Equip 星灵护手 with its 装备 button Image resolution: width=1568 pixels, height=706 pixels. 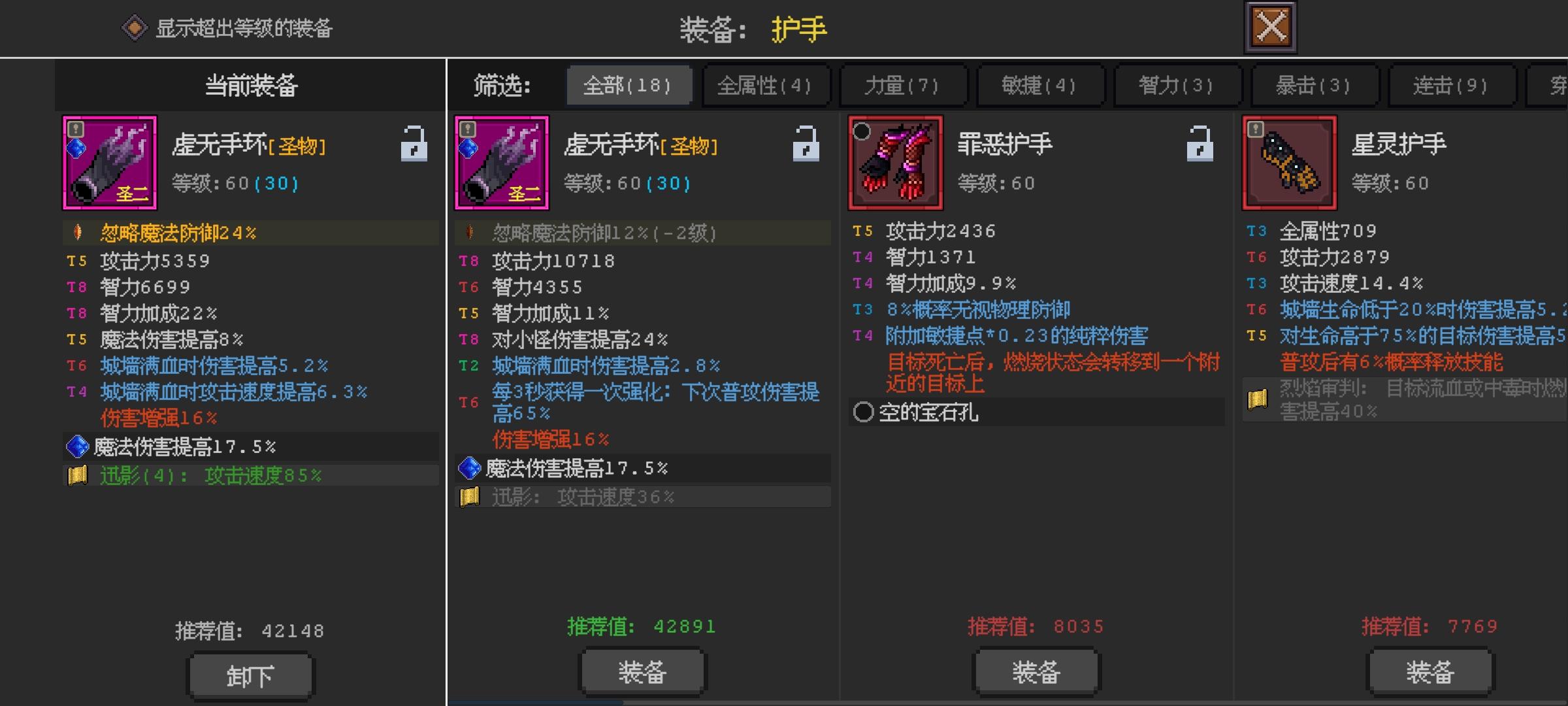pos(1431,672)
